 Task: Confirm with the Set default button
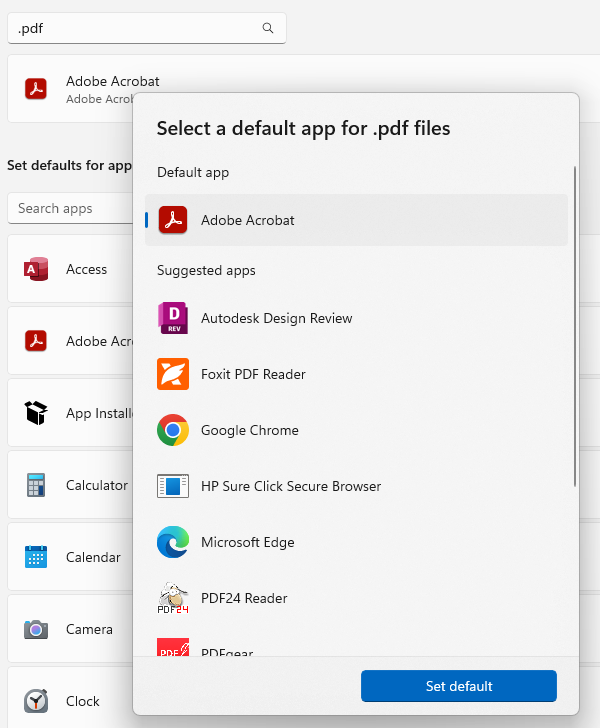pyautogui.click(x=459, y=686)
